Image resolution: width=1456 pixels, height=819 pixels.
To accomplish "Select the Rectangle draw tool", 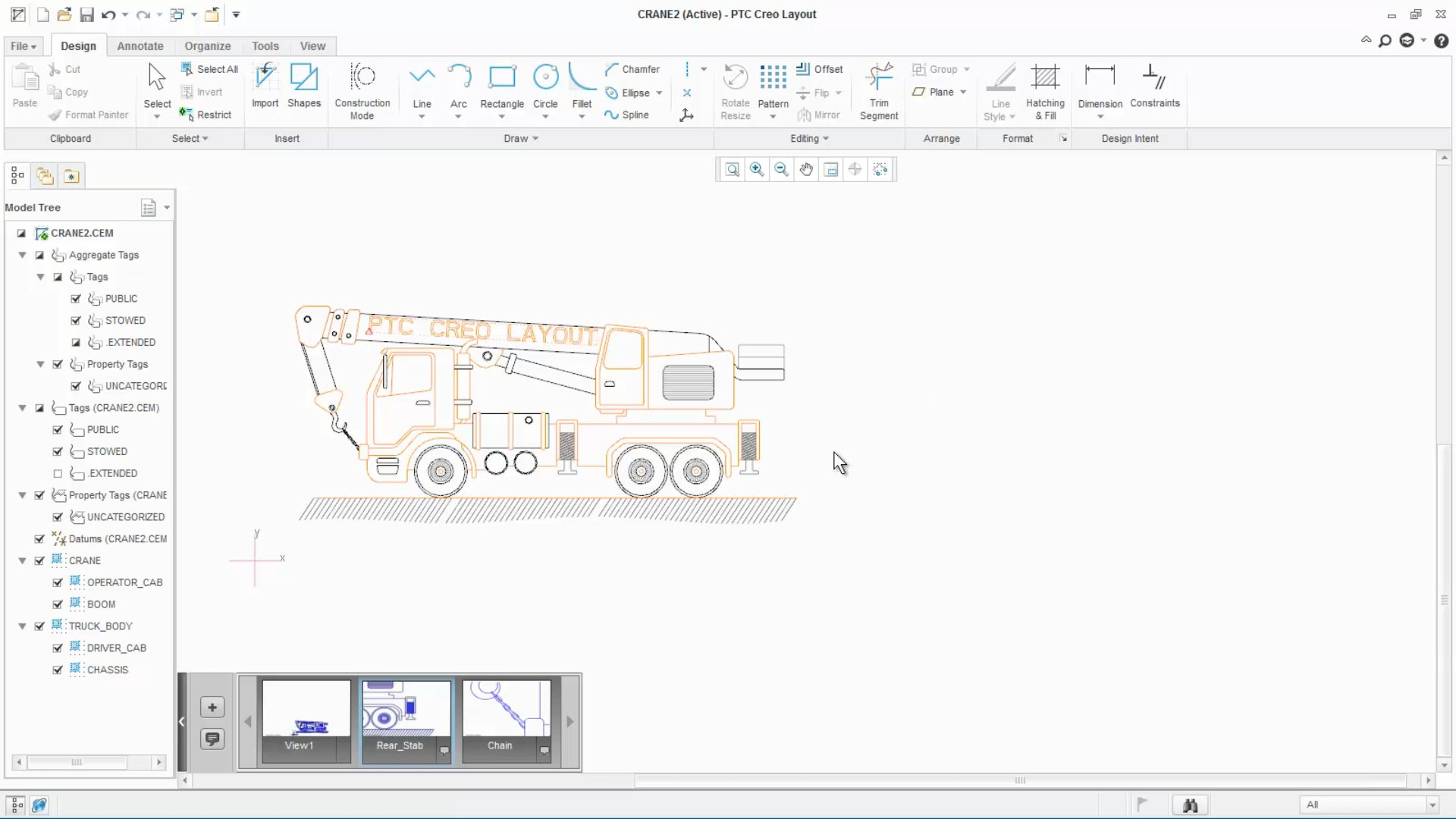I will coord(502,86).
